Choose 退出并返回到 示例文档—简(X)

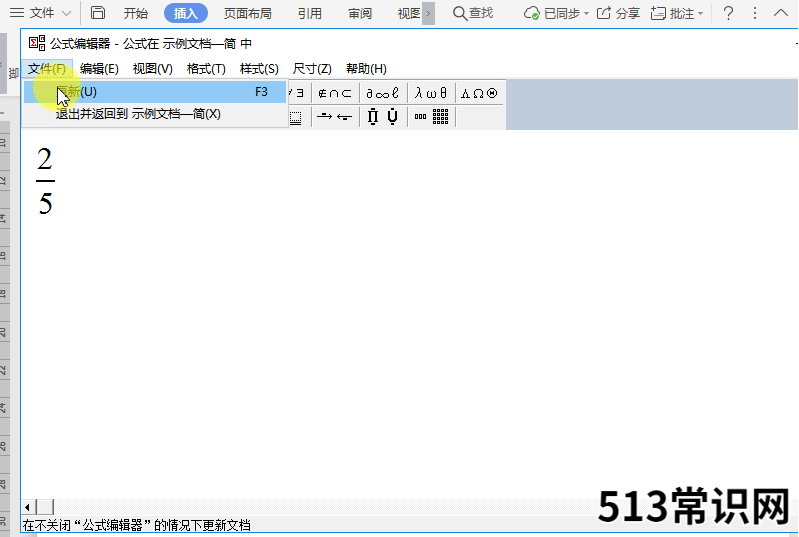coord(155,114)
